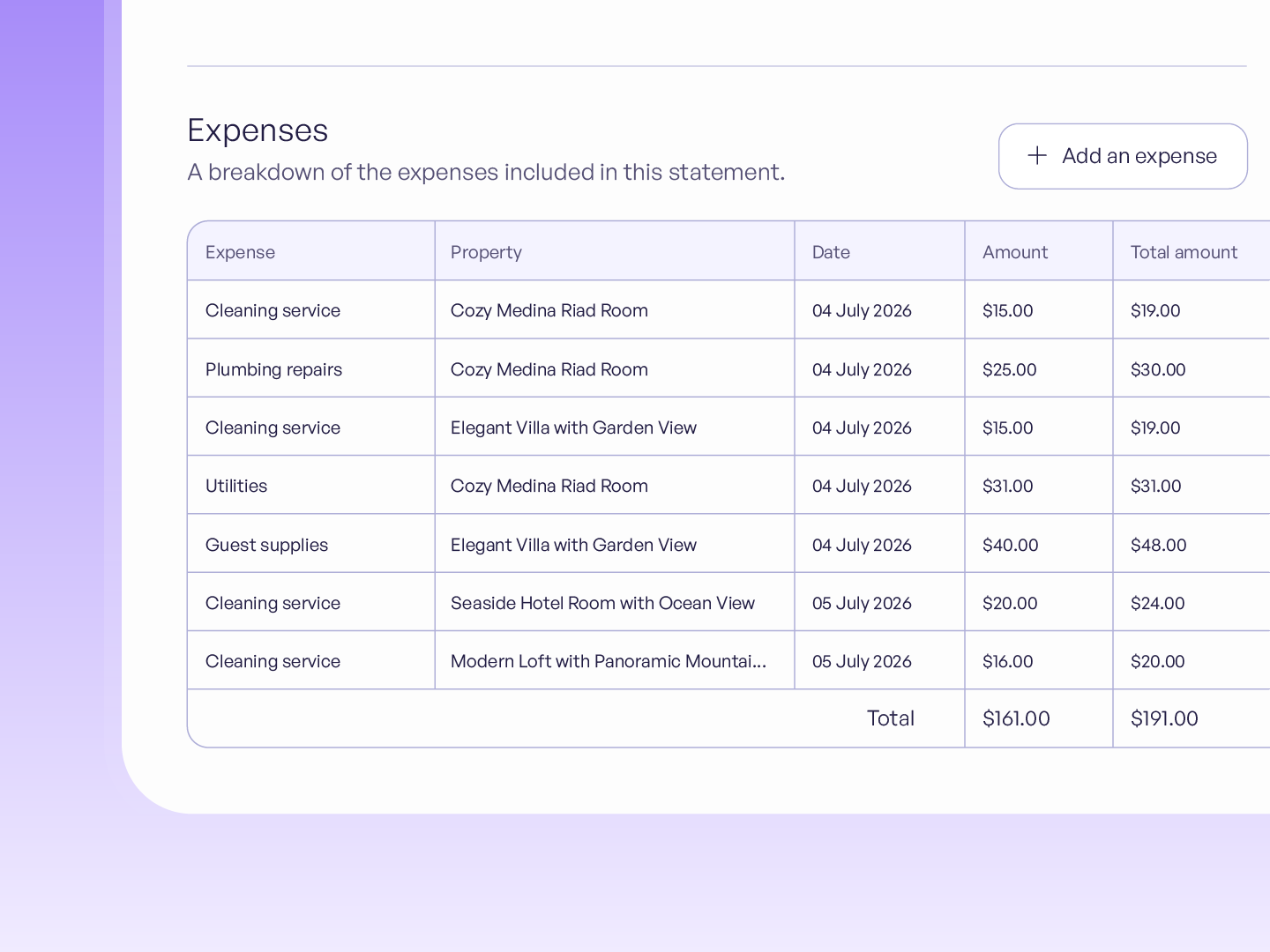Image resolution: width=1270 pixels, height=952 pixels.
Task: Click the $24.00 total in Seaside Hotel row
Action: coord(1158,603)
